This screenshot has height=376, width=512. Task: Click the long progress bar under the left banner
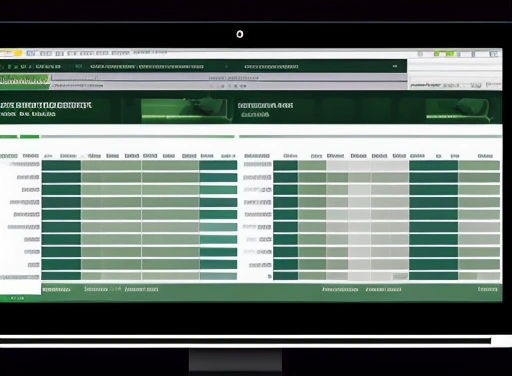138,136
